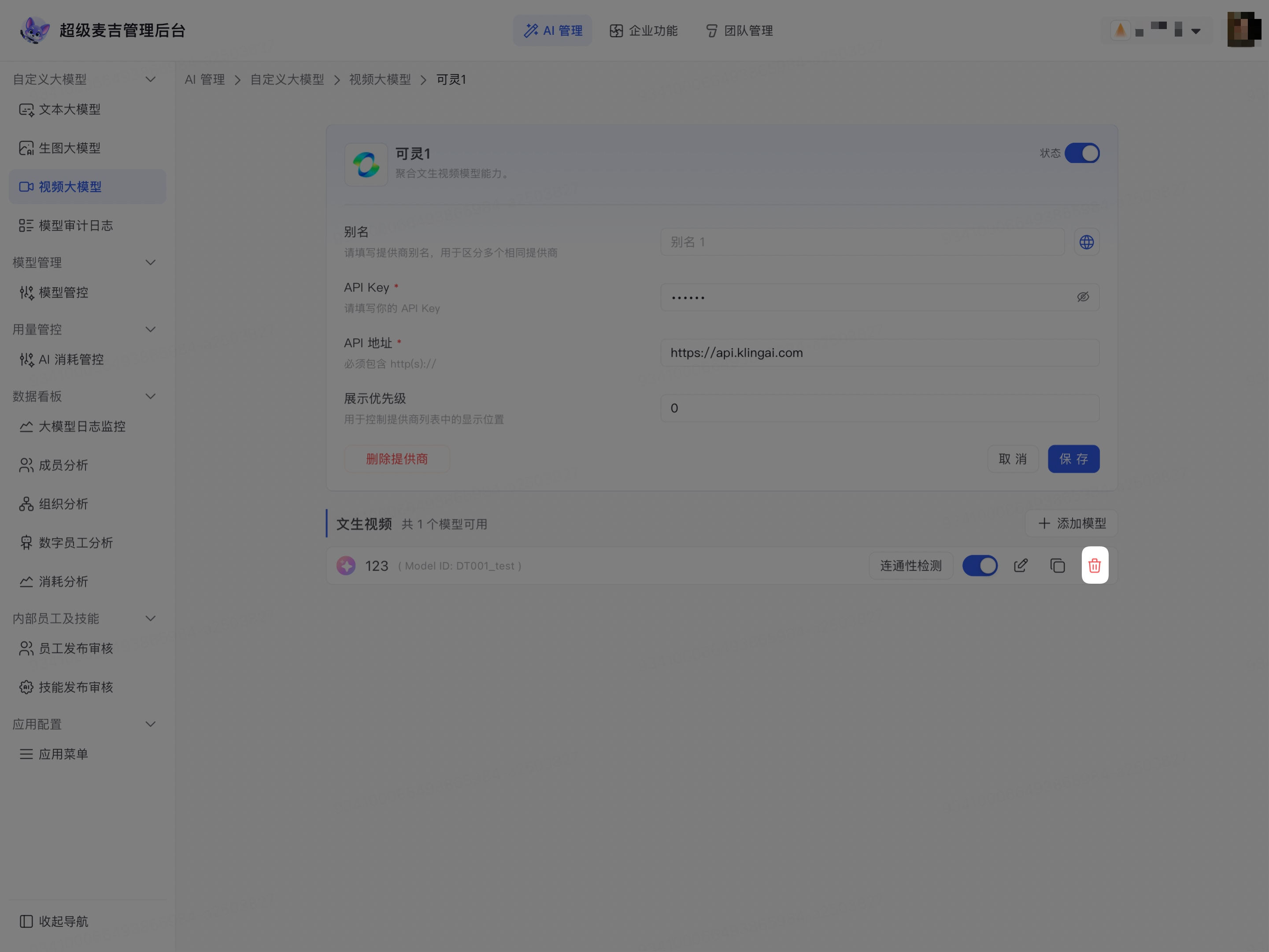The height and width of the screenshot is (952, 1269).
Task: Click the 可灵1 provider logo
Action: point(366,165)
